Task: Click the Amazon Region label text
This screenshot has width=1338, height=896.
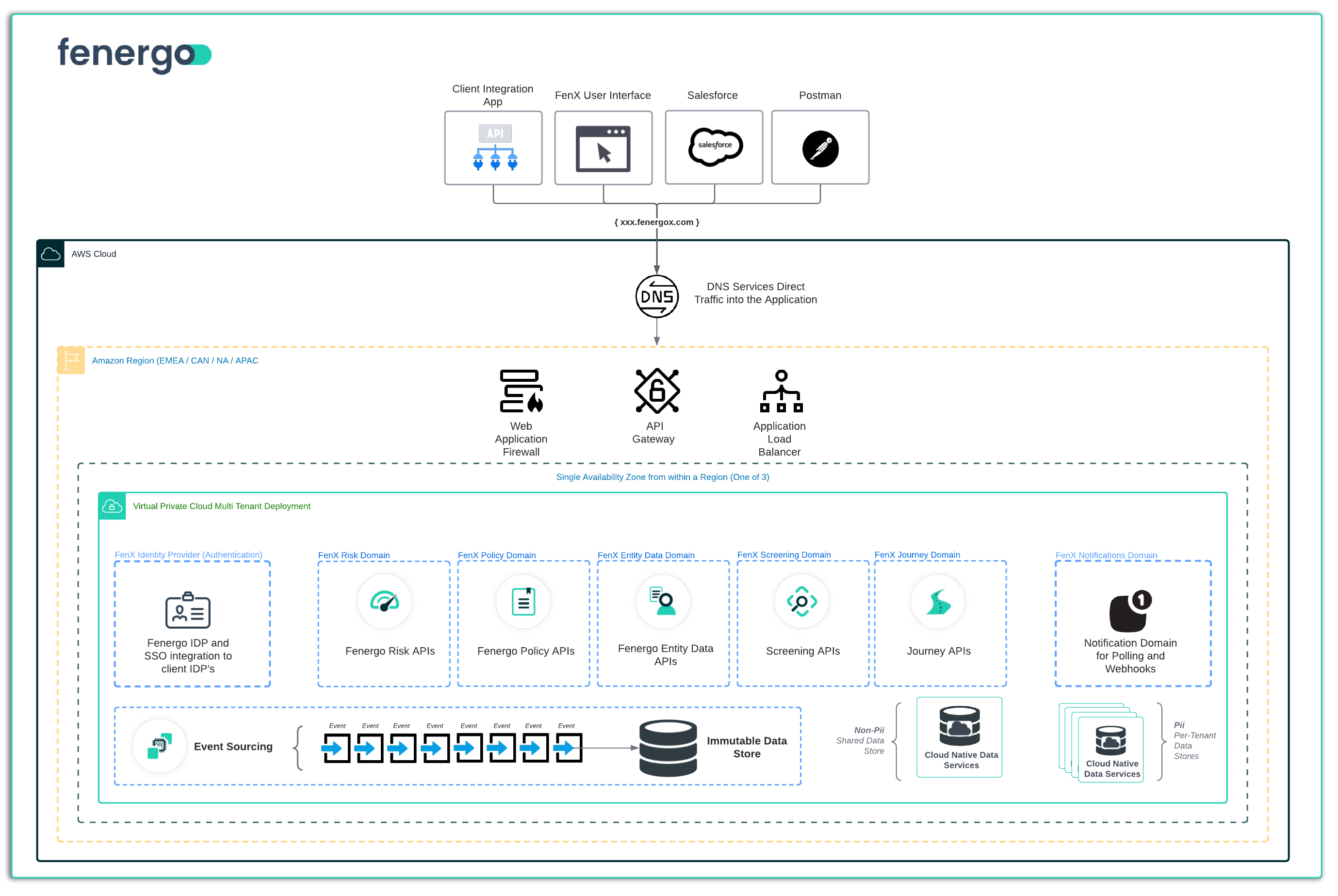Action: click(x=175, y=360)
